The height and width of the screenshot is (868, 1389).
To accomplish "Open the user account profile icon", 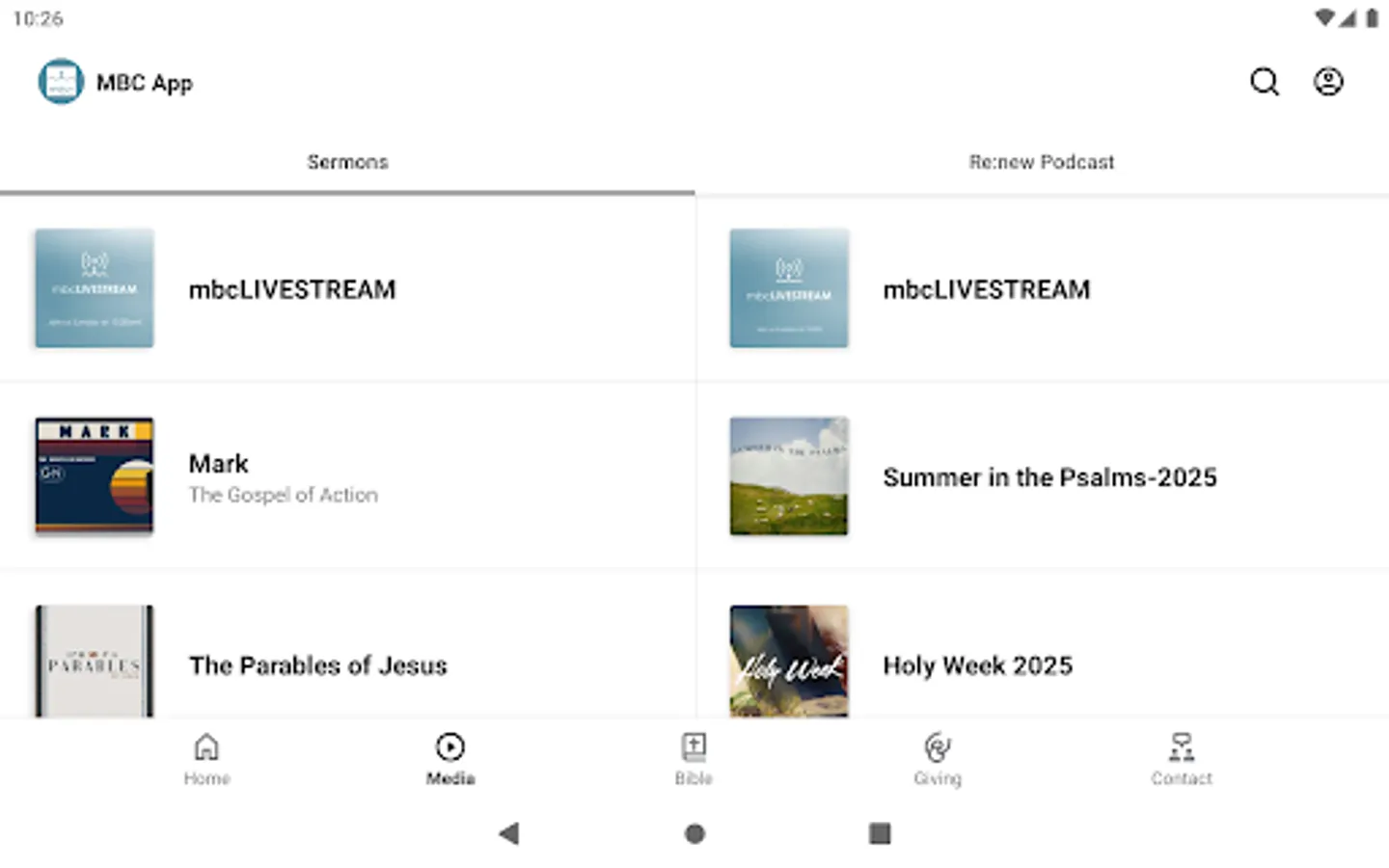I will pos(1328,82).
